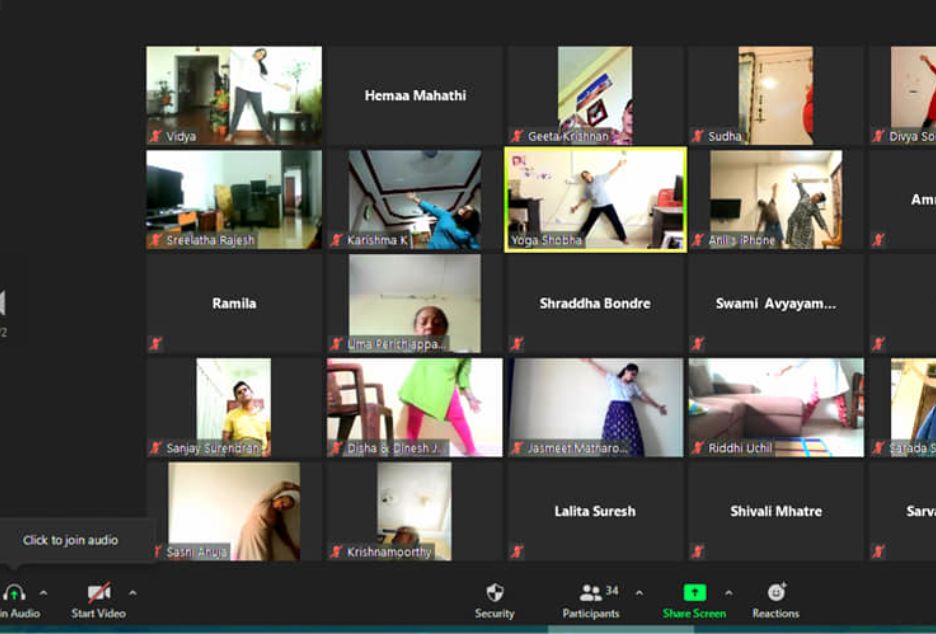Click the green Share Screen icon
The image size is (936, 634).
pos(694,593)
